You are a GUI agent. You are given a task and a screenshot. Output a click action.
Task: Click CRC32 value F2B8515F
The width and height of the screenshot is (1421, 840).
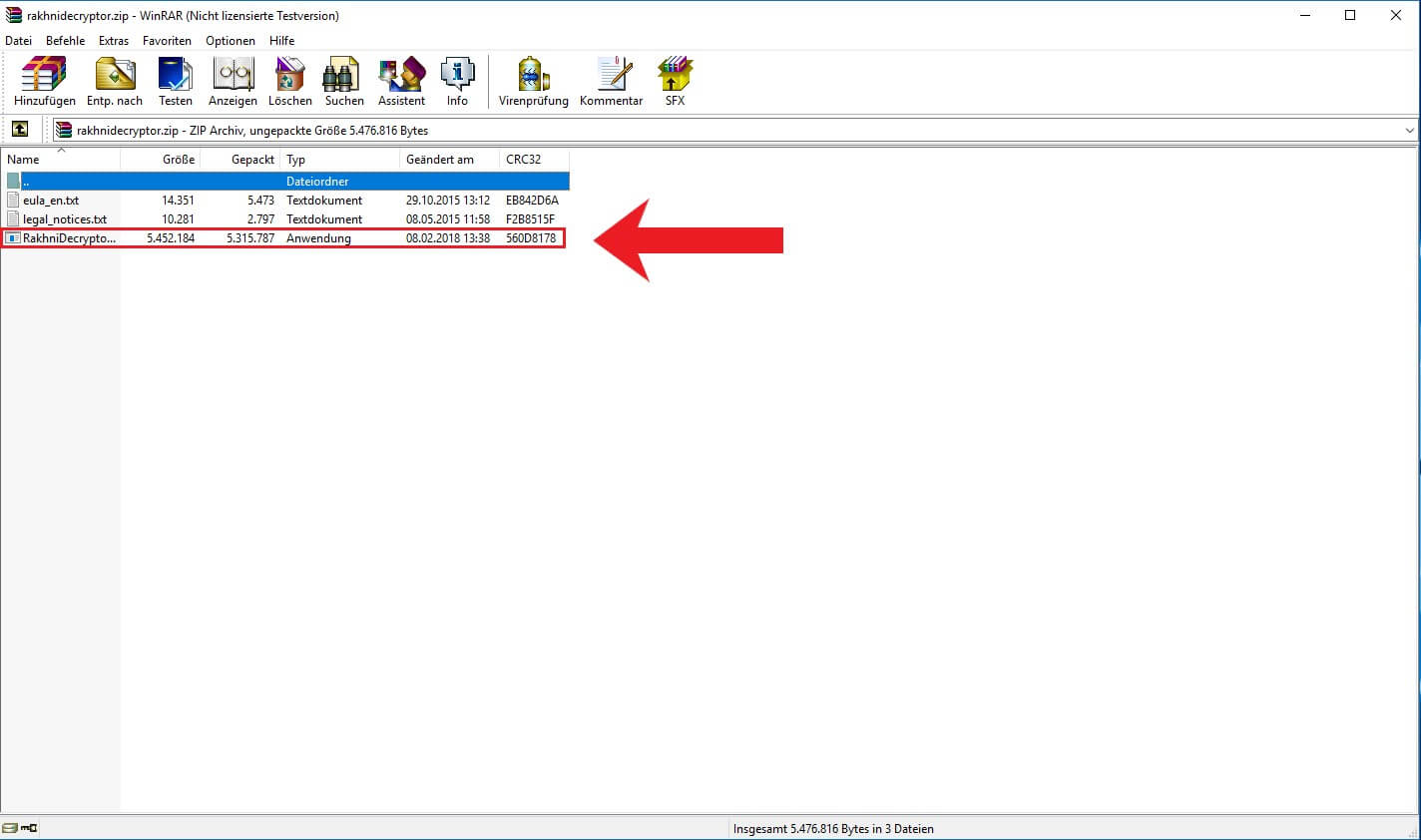click(530, 219)
